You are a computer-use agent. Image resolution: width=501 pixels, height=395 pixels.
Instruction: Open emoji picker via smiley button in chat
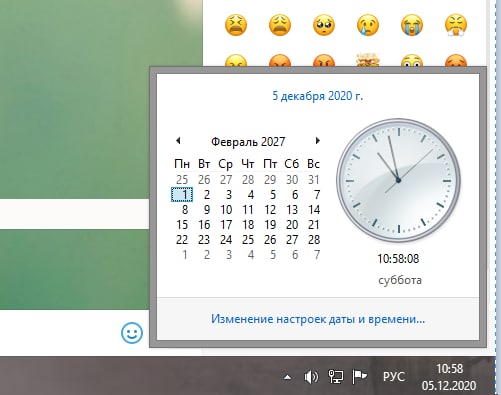(x=132, y=333)
